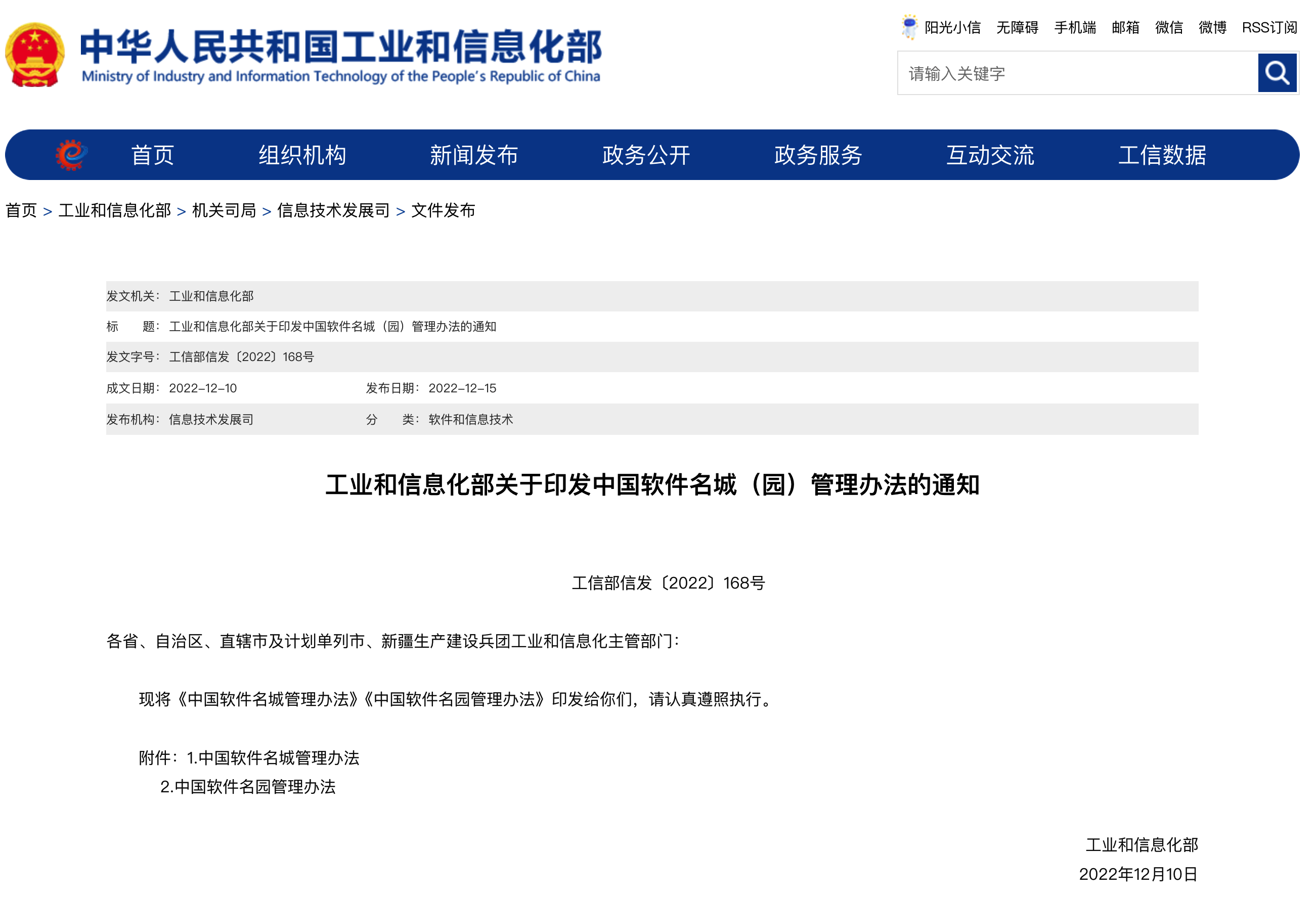Click the national emblem logo

34,55
